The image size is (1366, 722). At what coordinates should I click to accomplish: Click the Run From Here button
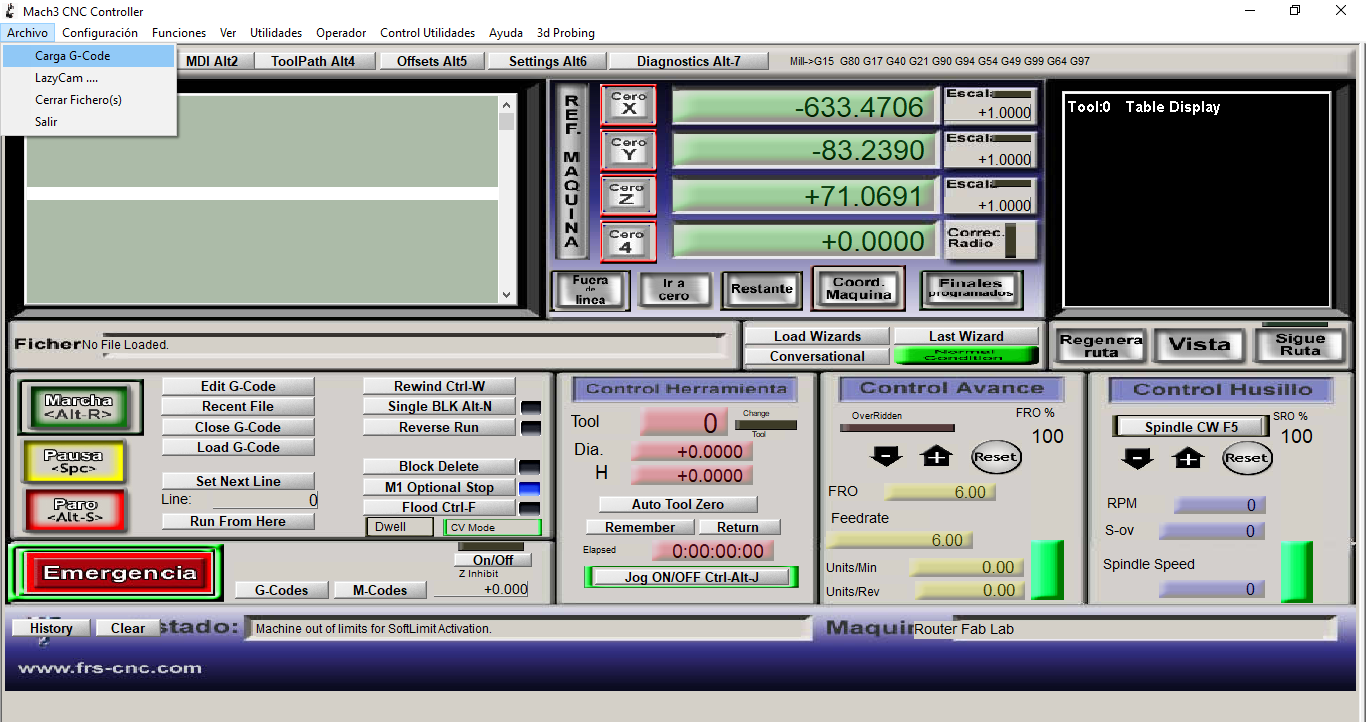(238, 521)
